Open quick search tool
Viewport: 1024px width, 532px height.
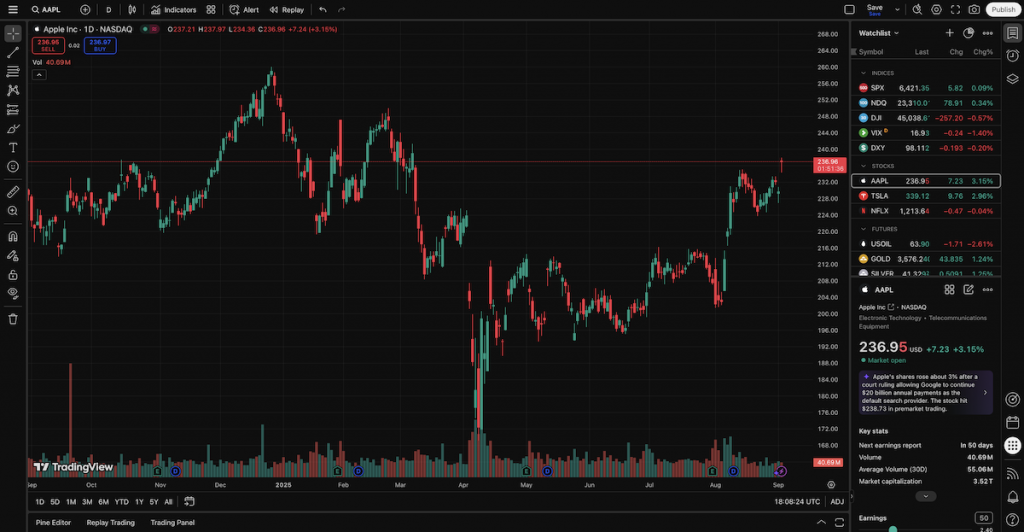pyautogui.click(x=918, y=10)
